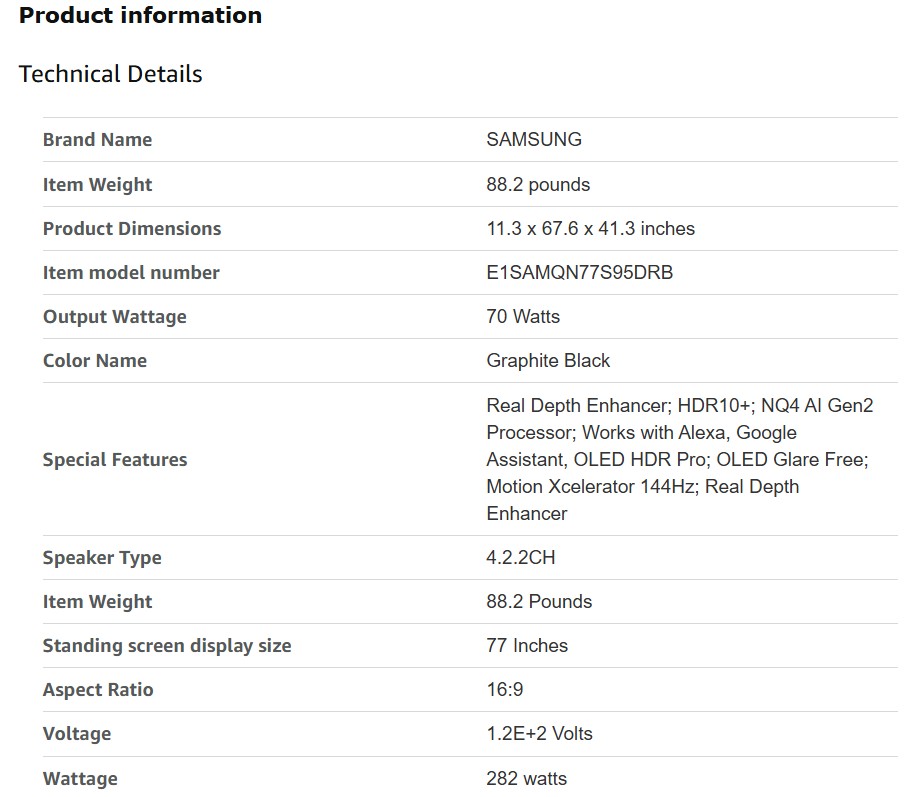Click the Standing screen display size label
This screenshot has height=797, width=918.
(x=167, y=646)
